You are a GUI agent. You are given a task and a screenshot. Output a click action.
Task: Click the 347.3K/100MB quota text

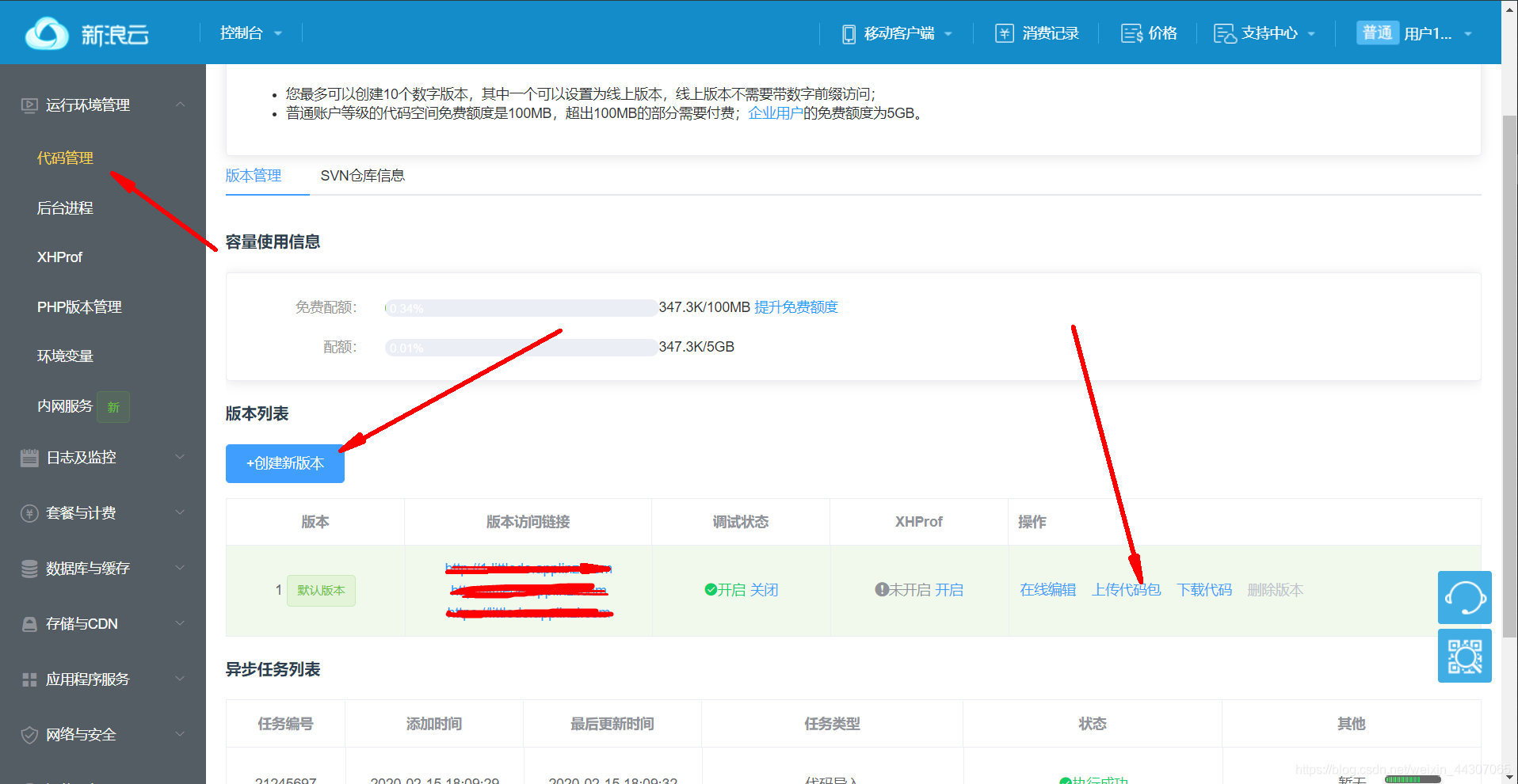click(704, 307)
